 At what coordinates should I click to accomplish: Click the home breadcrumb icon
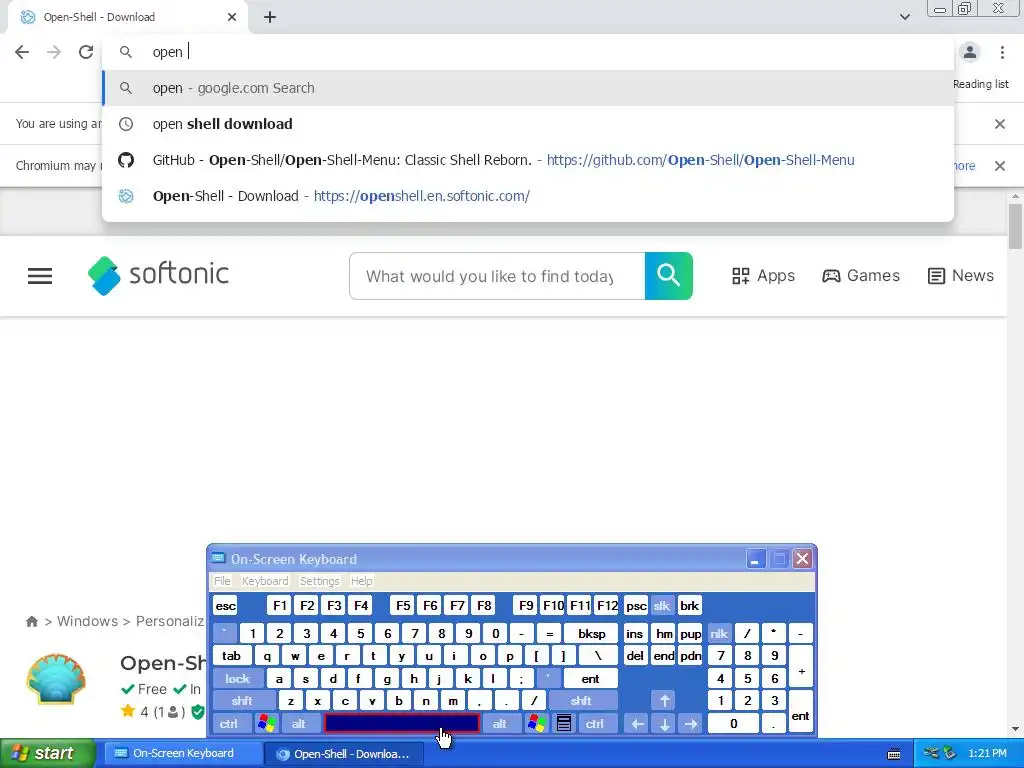[31, 621]
